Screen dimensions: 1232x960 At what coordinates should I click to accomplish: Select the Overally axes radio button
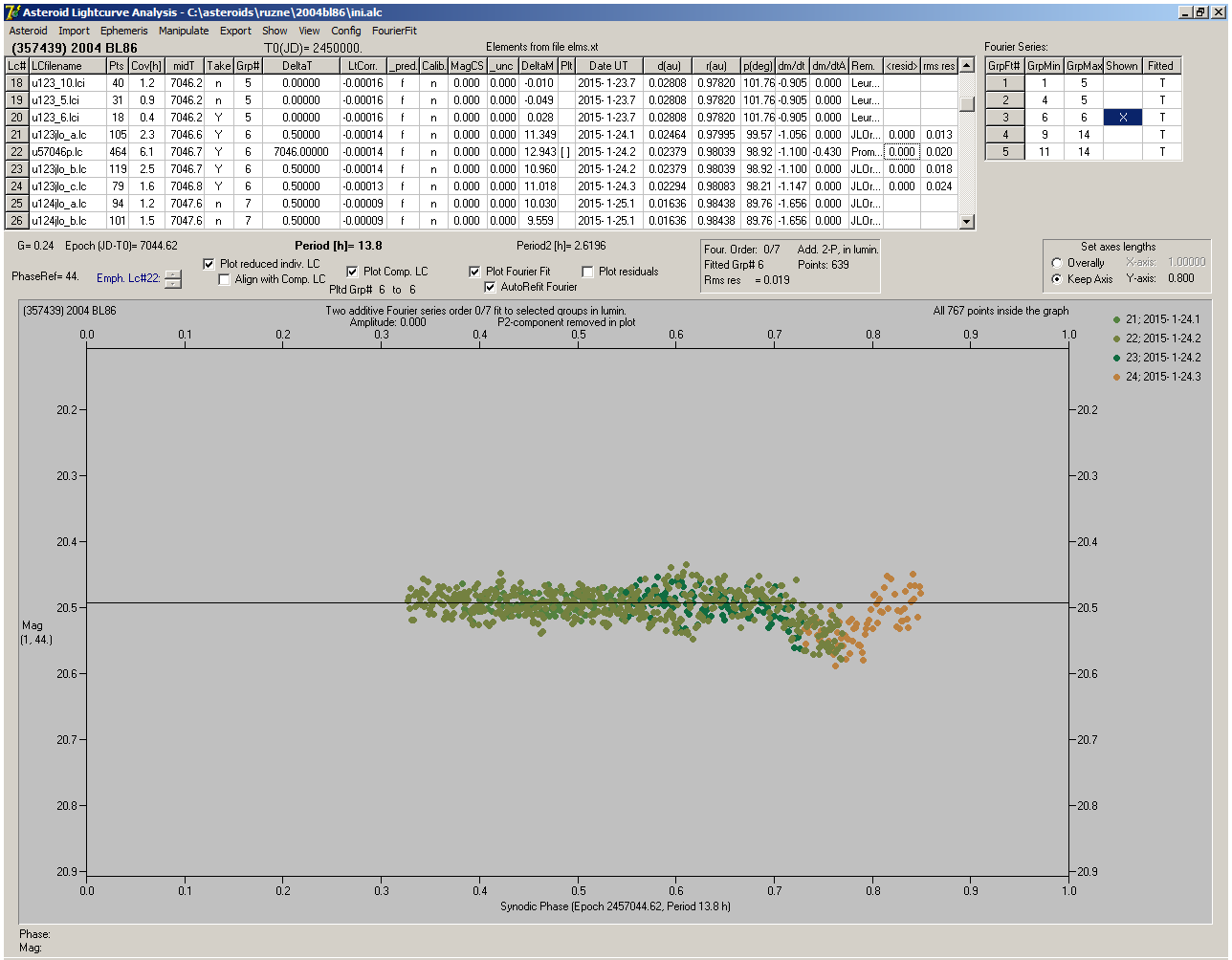pyautogui.click(x=1057, y=263)
